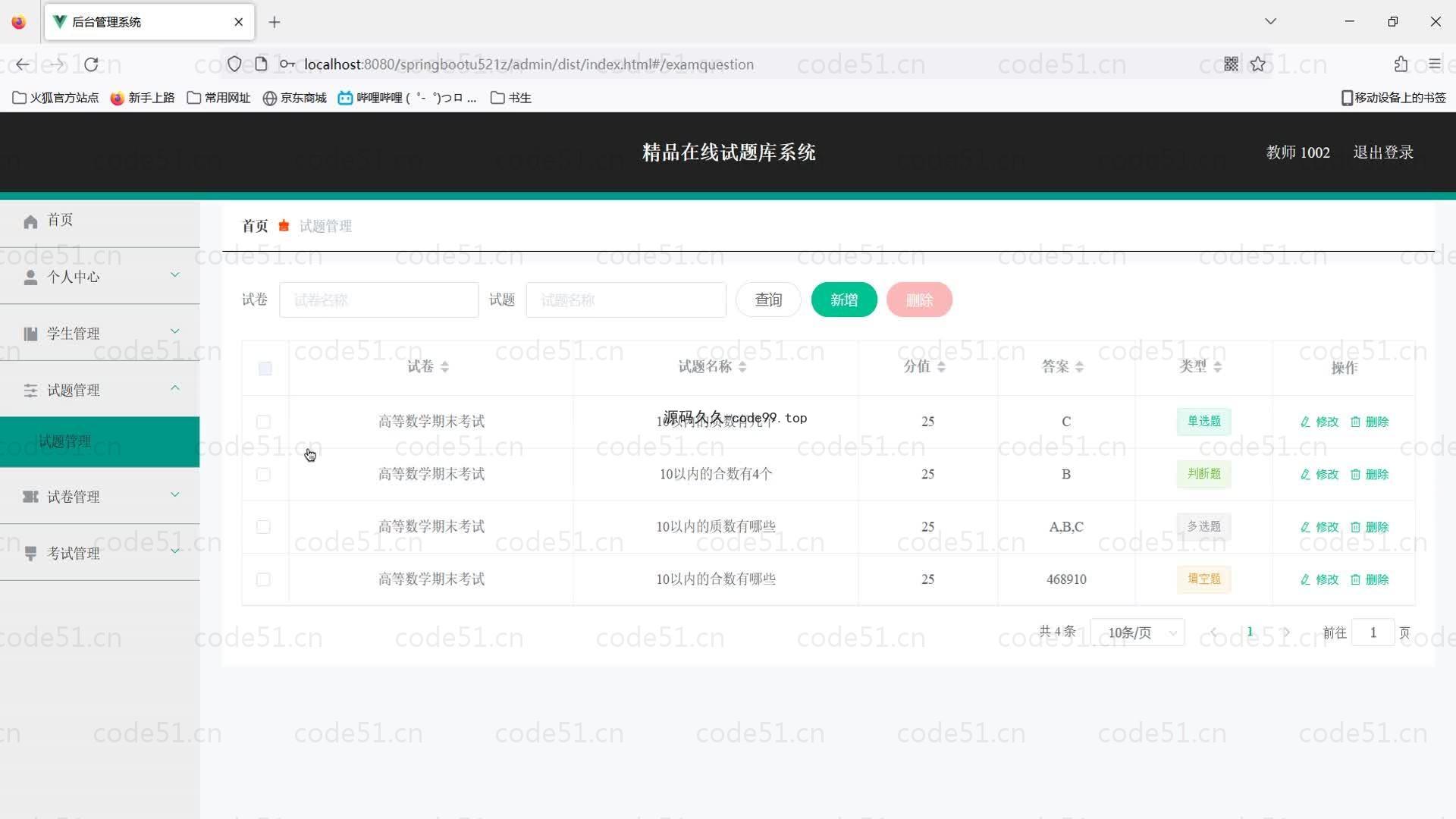The height and width of the screenshot is (819, 1456).
Task: Click the 填空题 type tag
Action: [x=1204, y=579]
